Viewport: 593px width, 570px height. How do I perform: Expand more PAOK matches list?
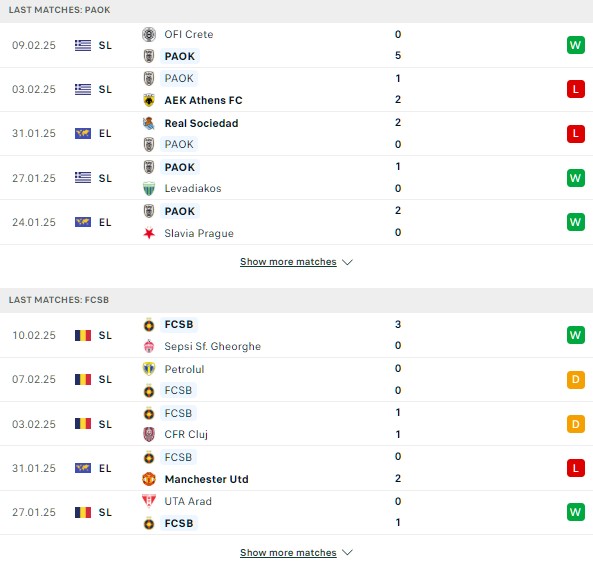pos(288,262)
